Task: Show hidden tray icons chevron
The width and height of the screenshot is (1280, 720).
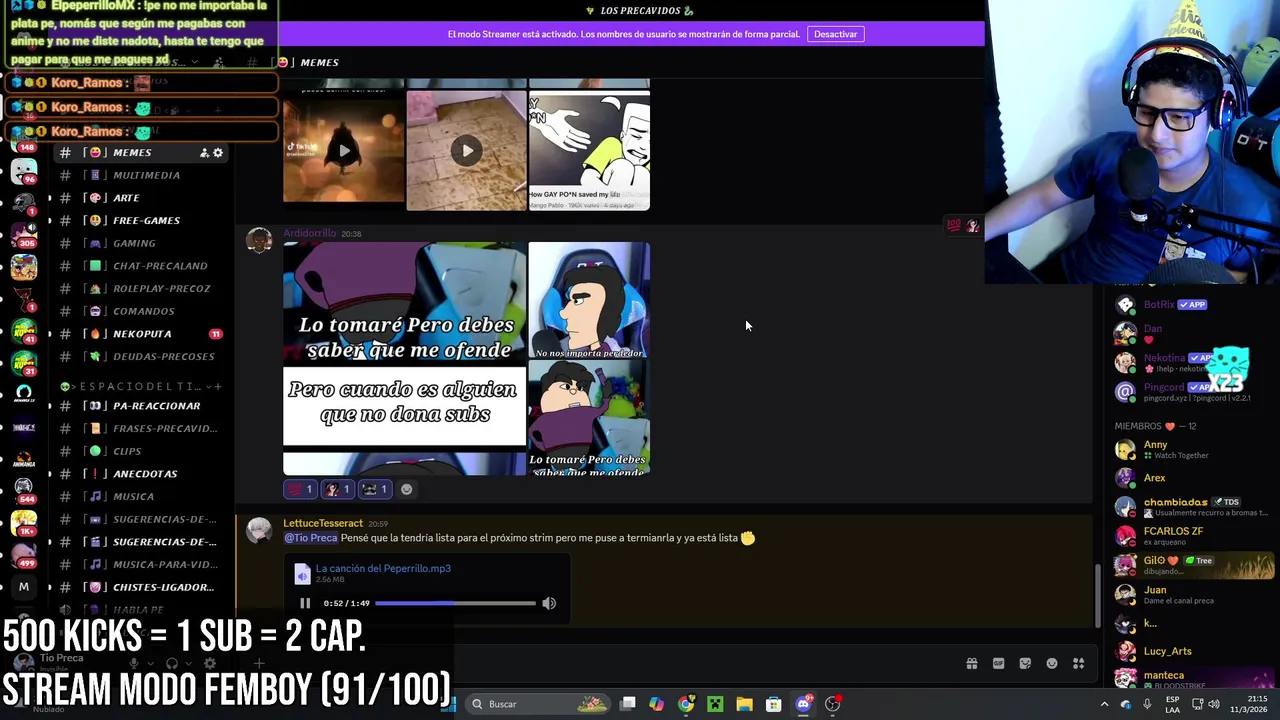Action: (x=1104, y=704)
